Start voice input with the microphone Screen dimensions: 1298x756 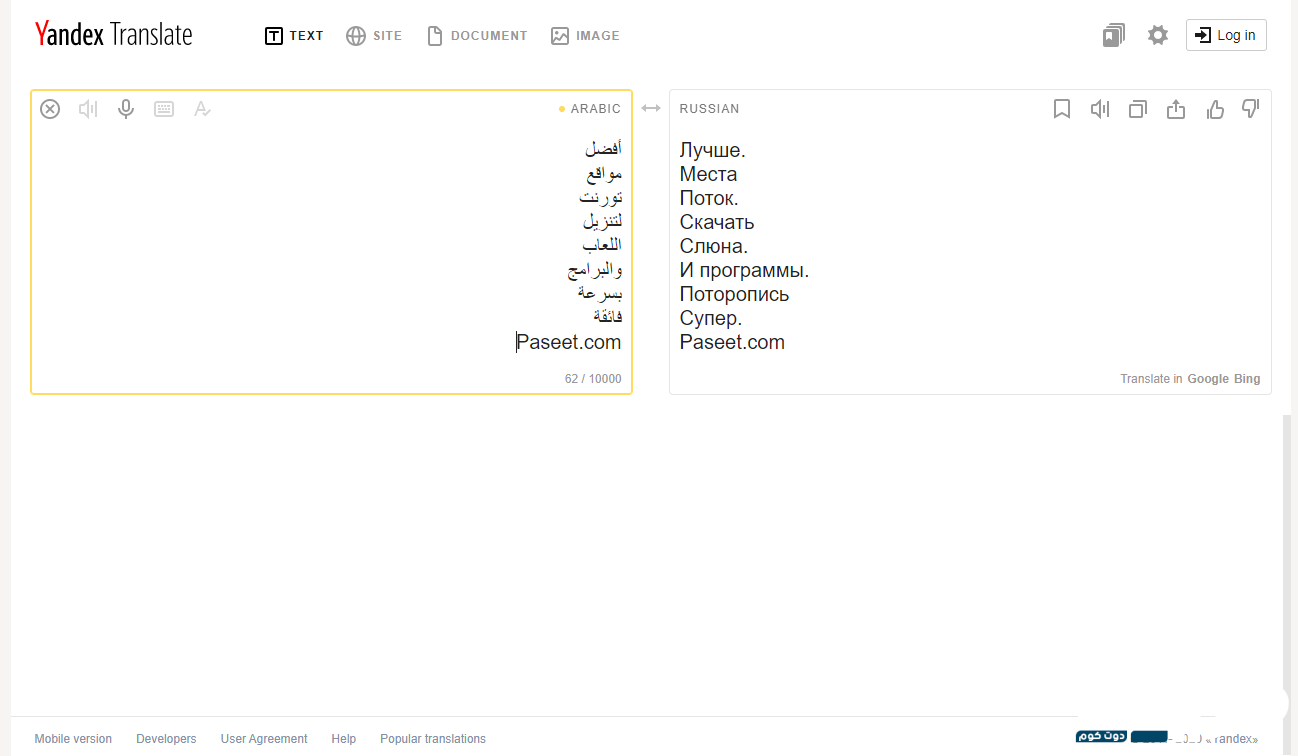tap(126, 109)
